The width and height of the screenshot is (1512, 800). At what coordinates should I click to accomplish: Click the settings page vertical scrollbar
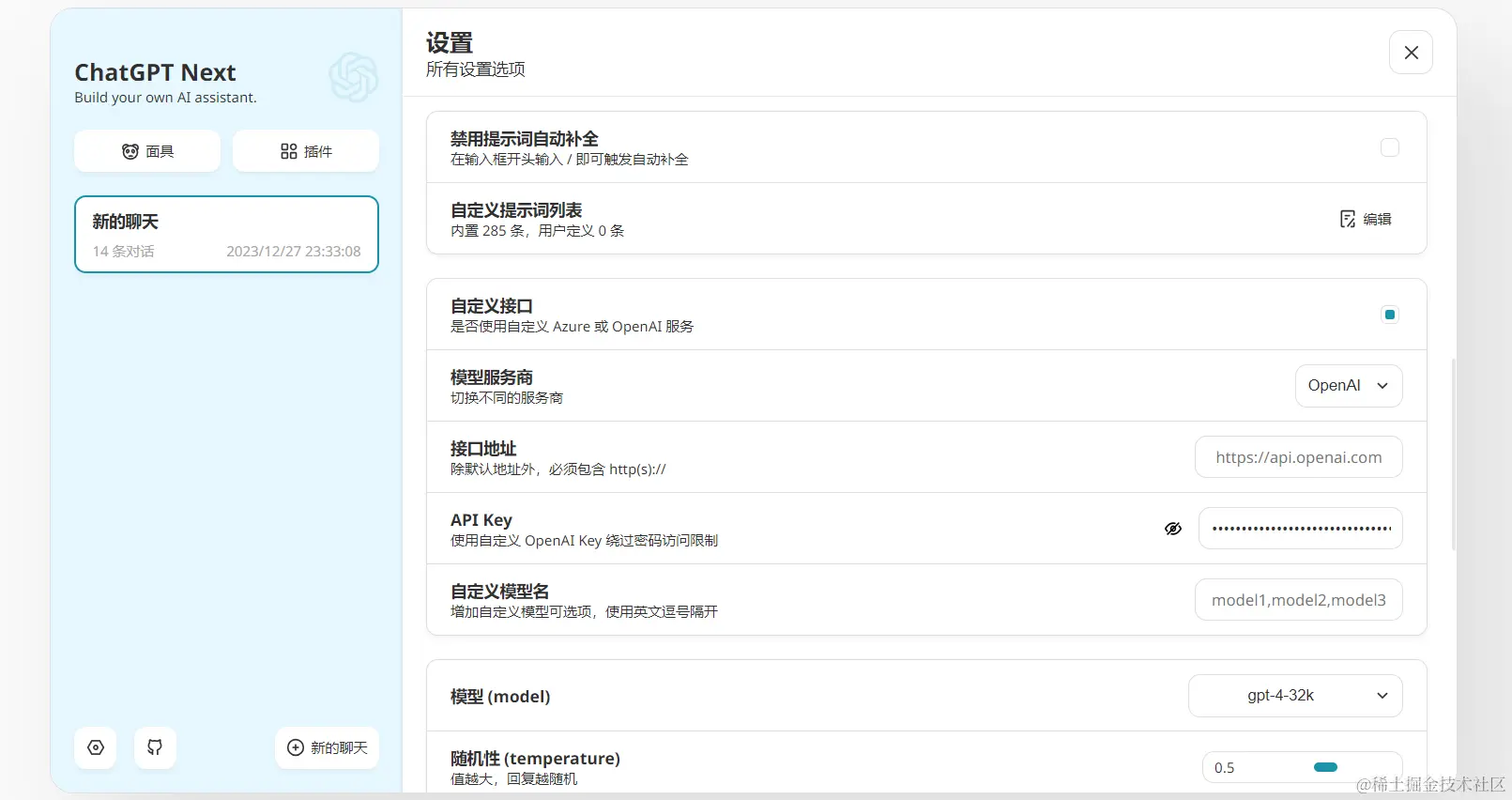pos(1453,454)
